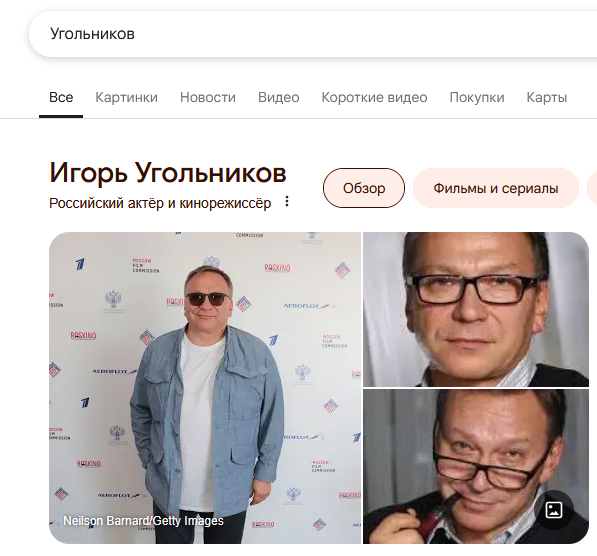Open the Покупки tab
The image size is (597, 556).
477,97
